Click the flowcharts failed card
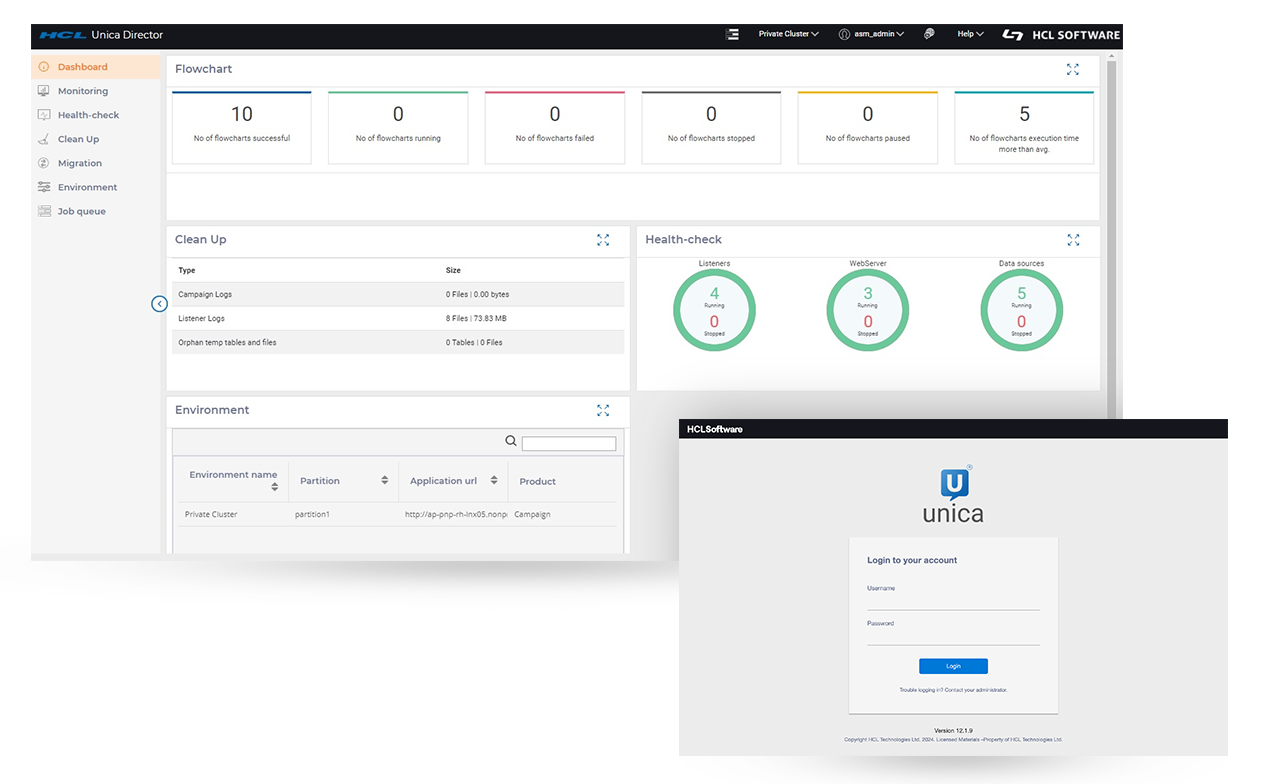 click(555, 127)
